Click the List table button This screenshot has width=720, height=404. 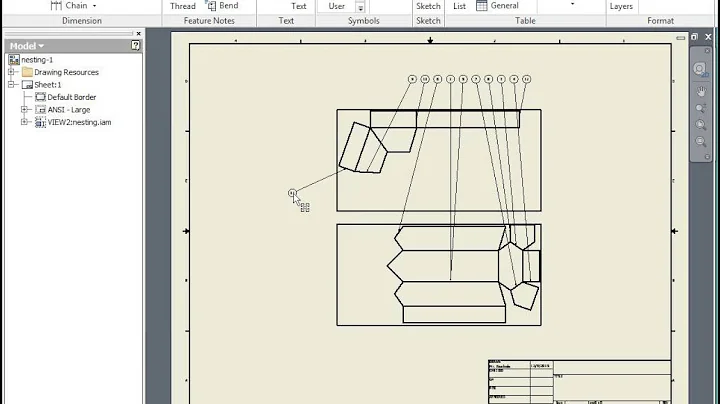pyautogui.click(x=459, y=6)
